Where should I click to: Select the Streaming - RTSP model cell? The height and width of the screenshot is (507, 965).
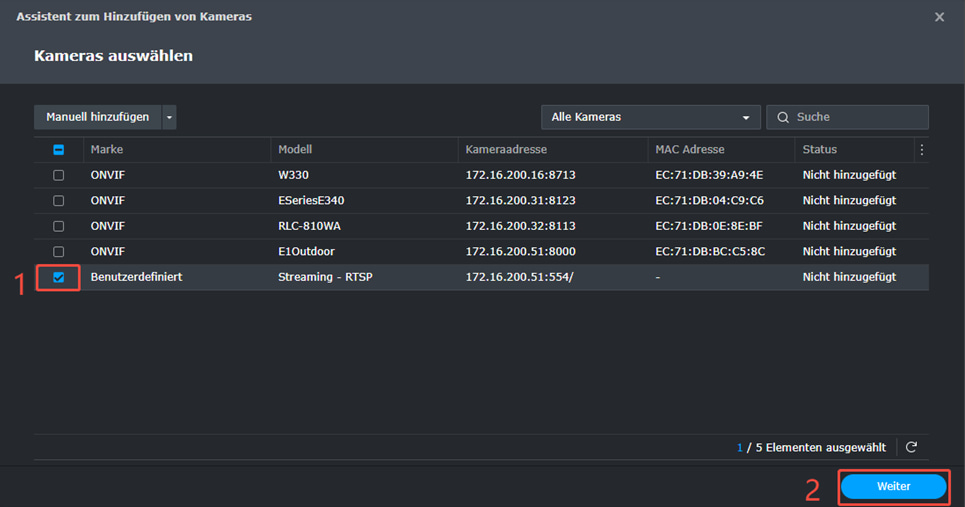326,277
